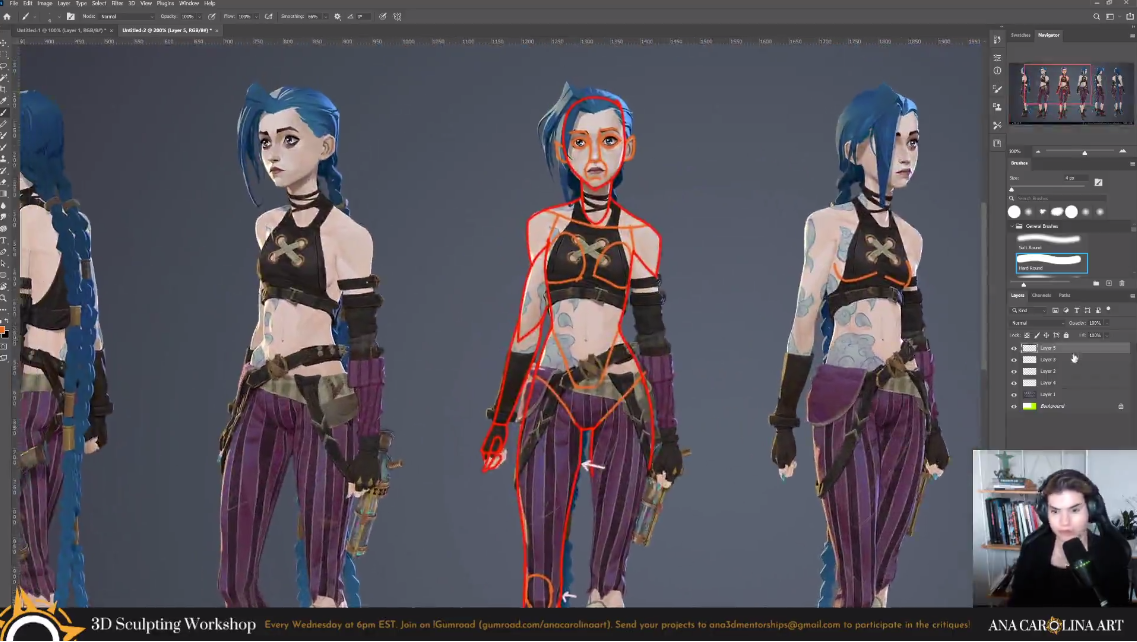Screen dimensions: 1137x642
Task: Switch to the Channels tab
Action: [1041, 295]
